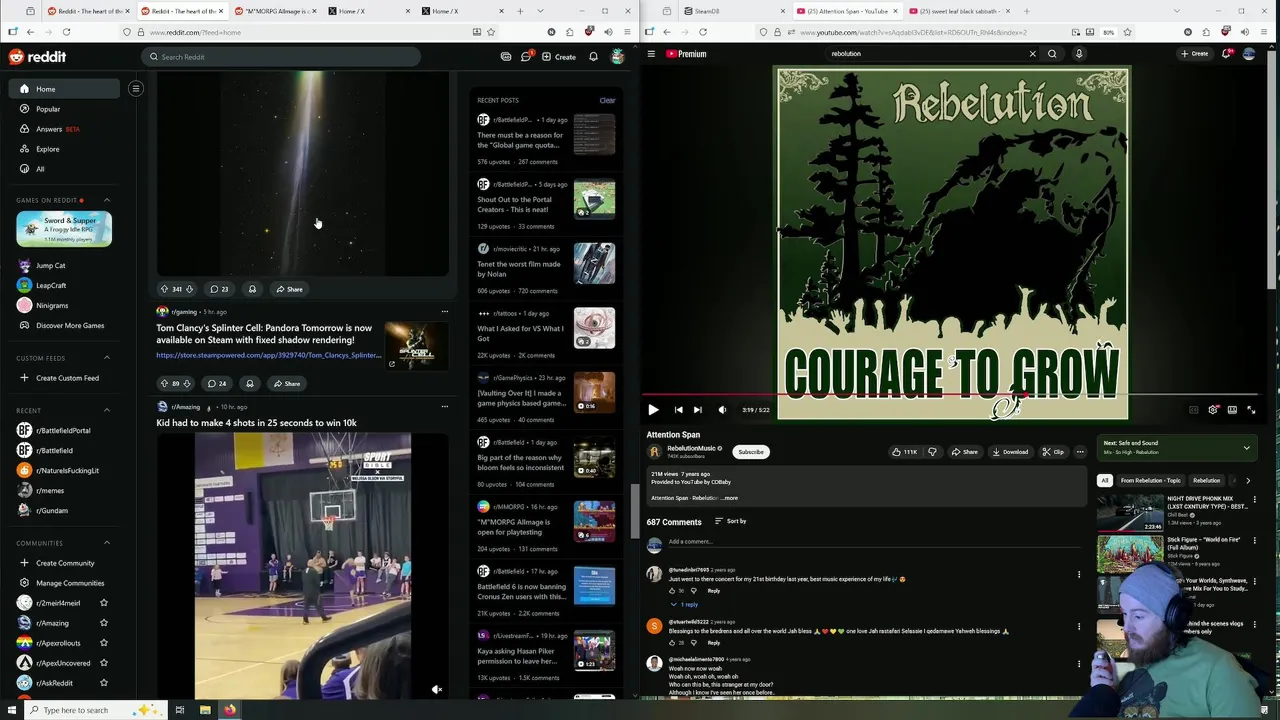1280x720 pixels.
Task: Skip to previous YouTube video
Action: tap(678, 409)
